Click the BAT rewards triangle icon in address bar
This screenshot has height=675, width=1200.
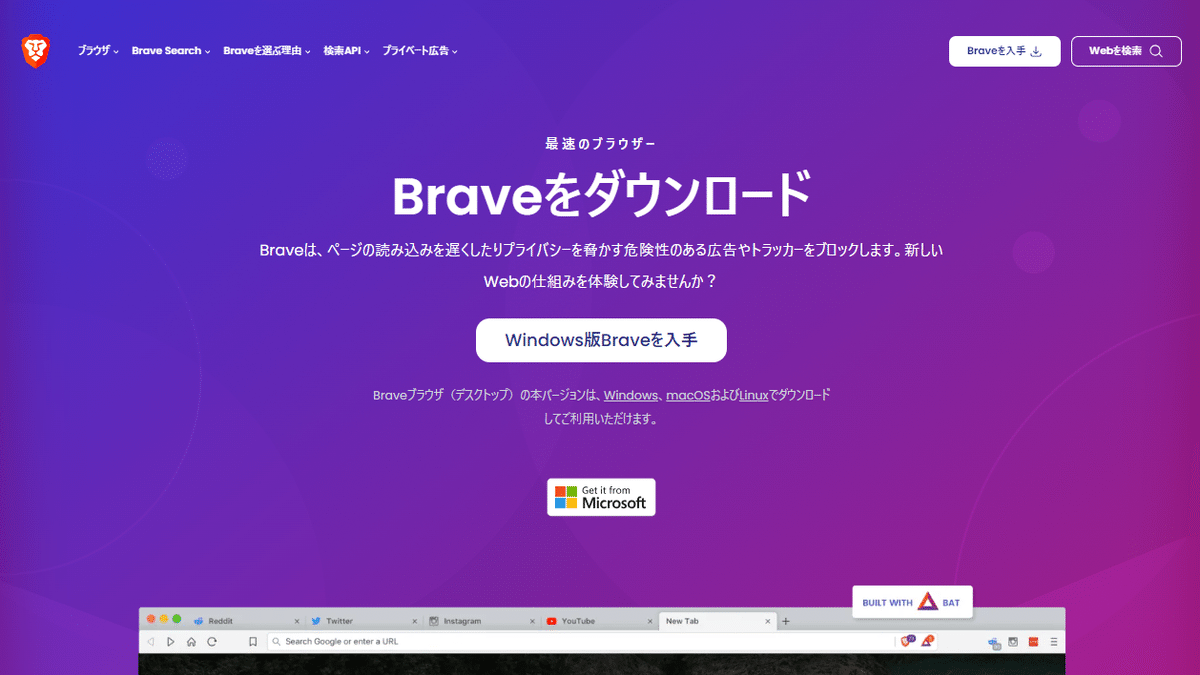tap(927, 640)
